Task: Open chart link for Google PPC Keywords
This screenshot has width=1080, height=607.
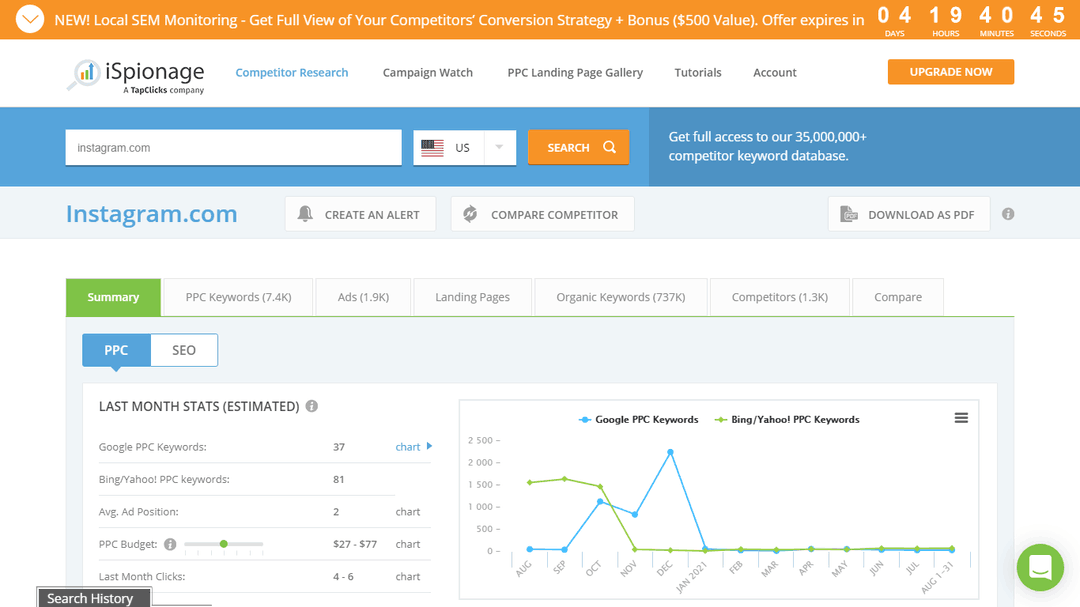Action: pyautogui.click(x=408, y=447)
